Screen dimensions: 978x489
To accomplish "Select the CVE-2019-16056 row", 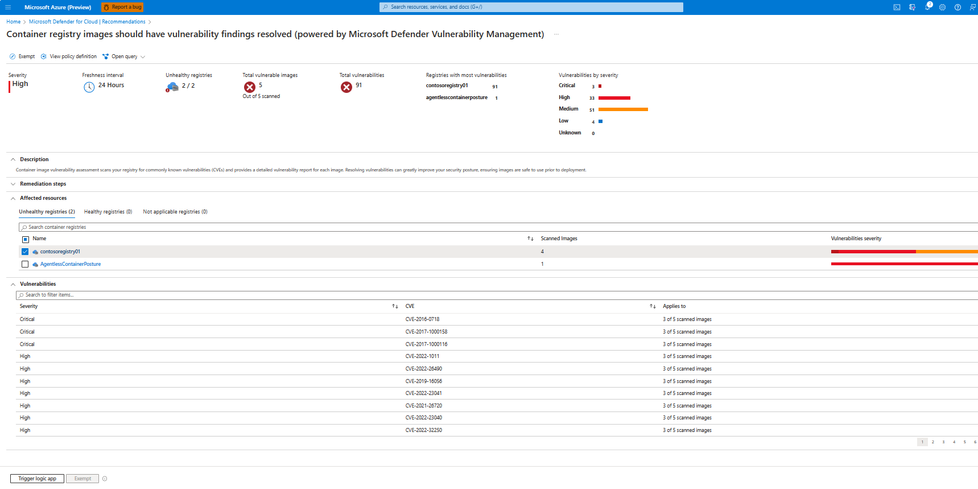I will 498,380.
